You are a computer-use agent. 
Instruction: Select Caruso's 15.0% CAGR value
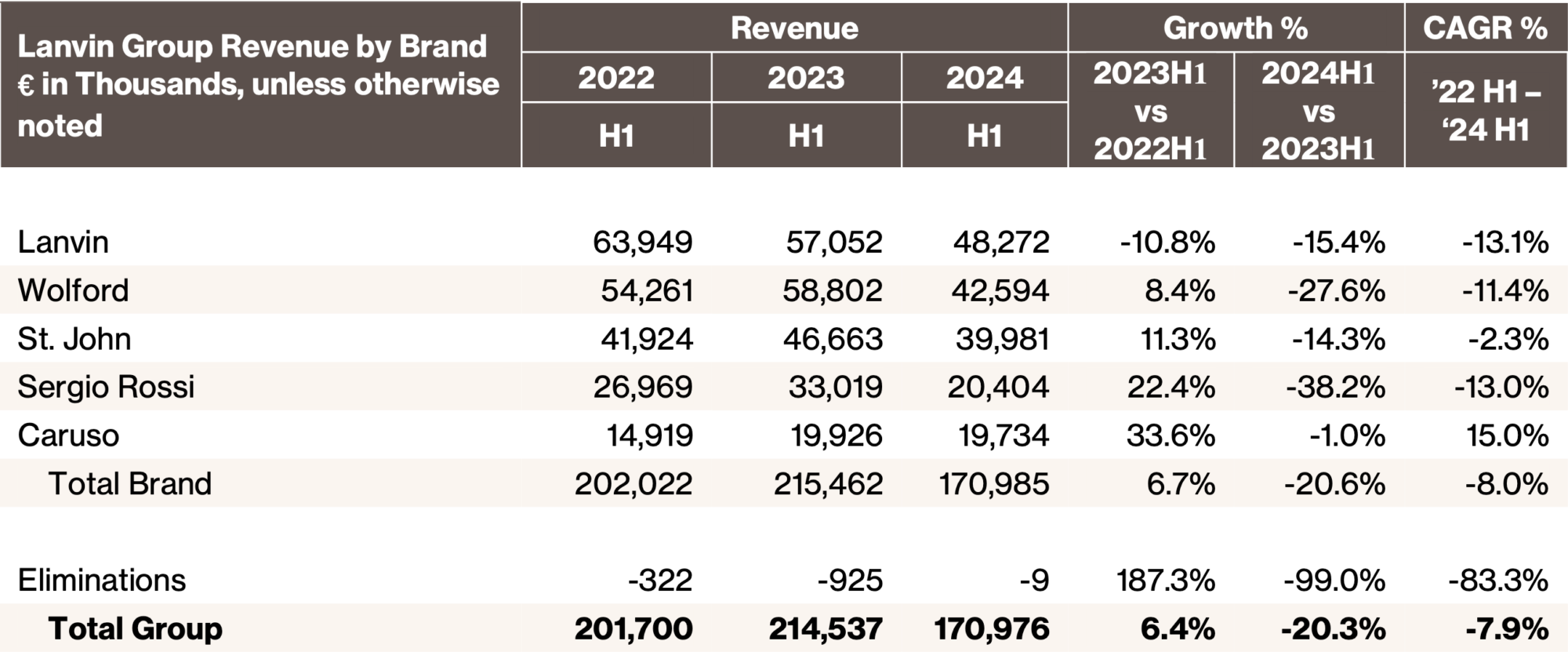click(x=1507, y=435)
